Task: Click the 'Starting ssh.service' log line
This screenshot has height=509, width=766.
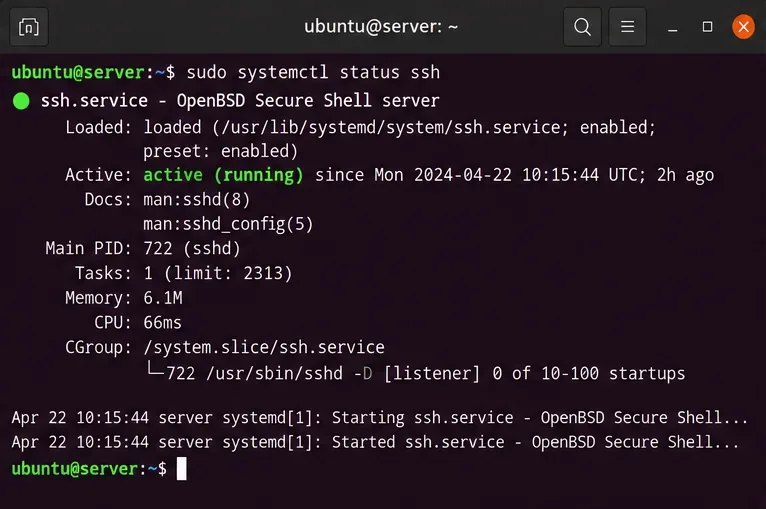Action: click(380, 418)
